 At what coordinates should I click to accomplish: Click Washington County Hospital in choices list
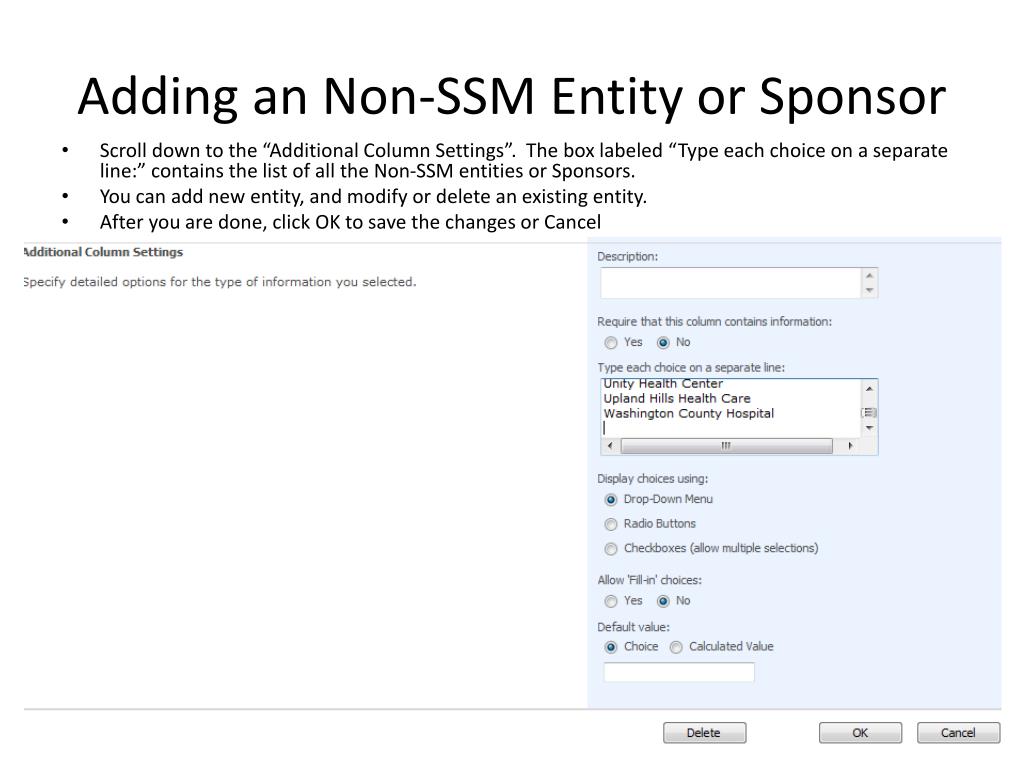tap(688, 413)
